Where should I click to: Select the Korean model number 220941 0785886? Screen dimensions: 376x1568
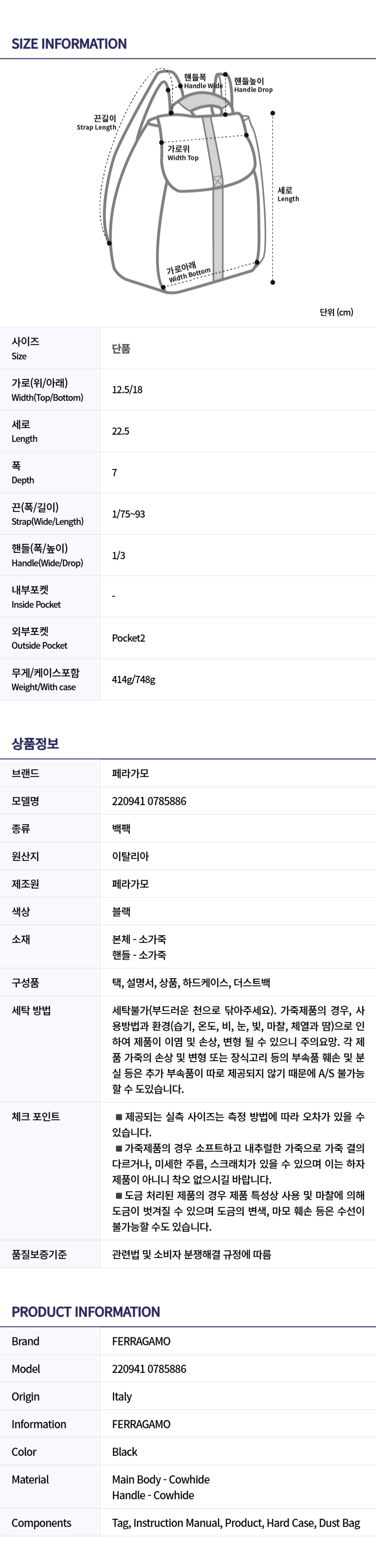click(149, 801)
